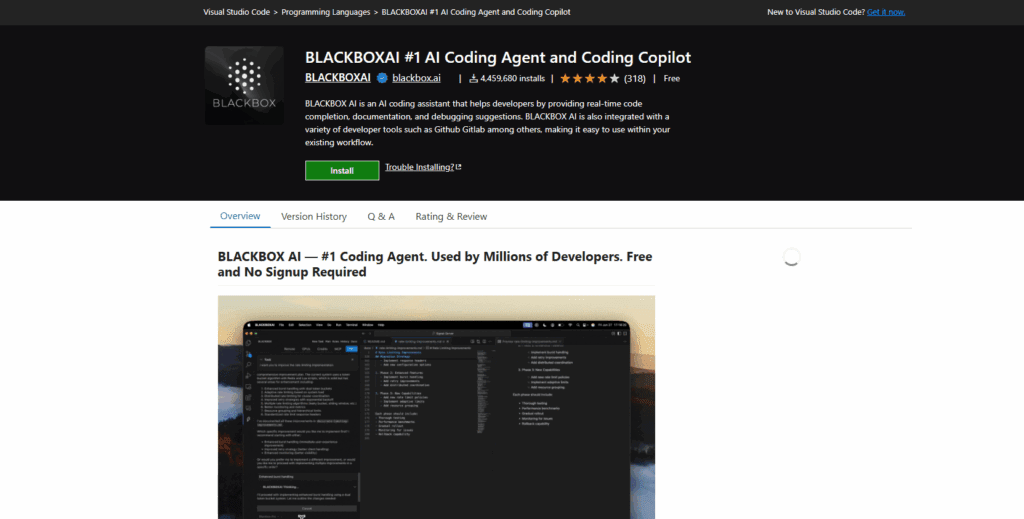
Task: Click the BLACKBOXAI breadcrumb current page text
Action: pyautogui.click(x=476, y=12)
